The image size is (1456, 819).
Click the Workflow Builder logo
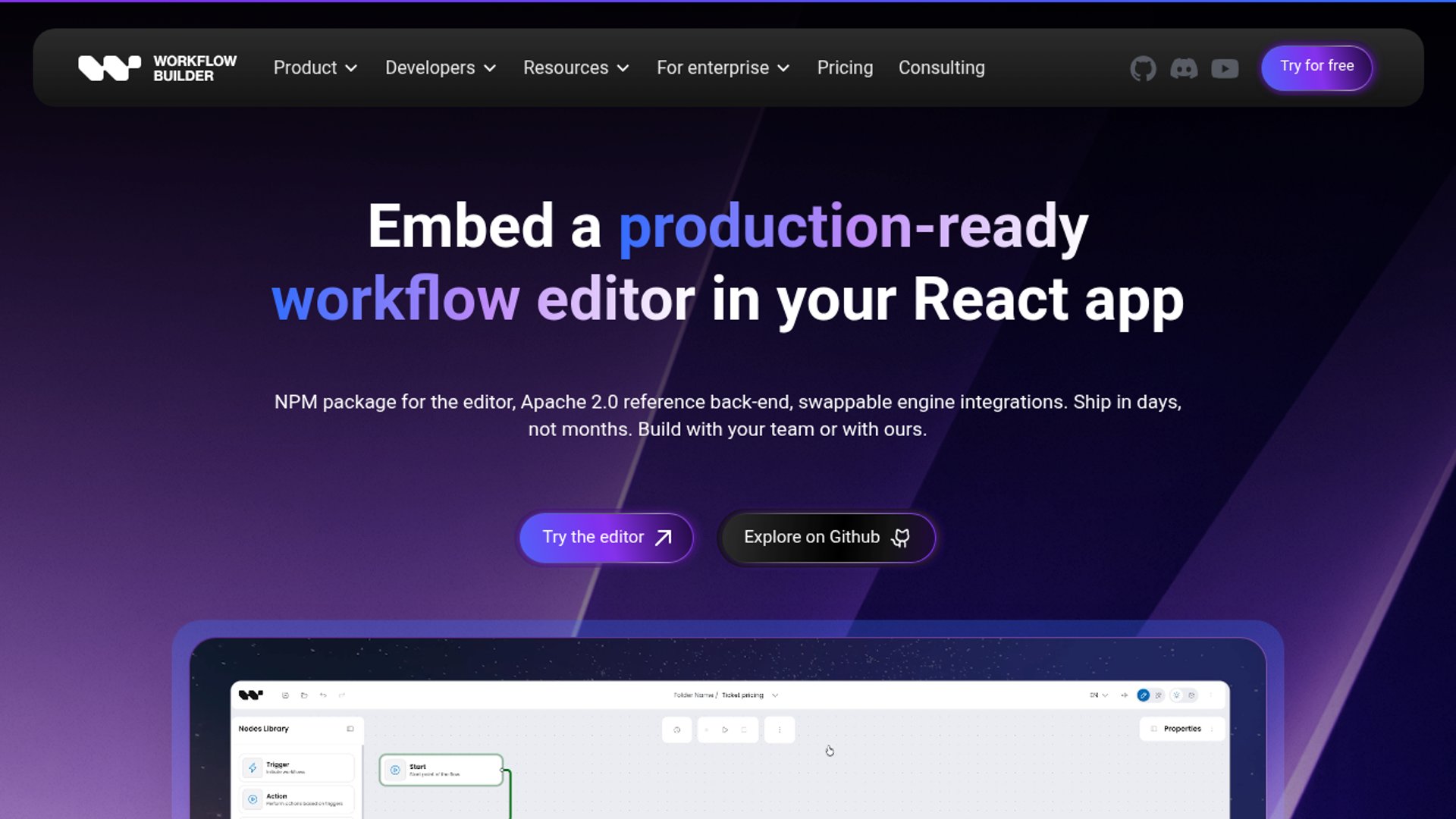click(157, 68)
